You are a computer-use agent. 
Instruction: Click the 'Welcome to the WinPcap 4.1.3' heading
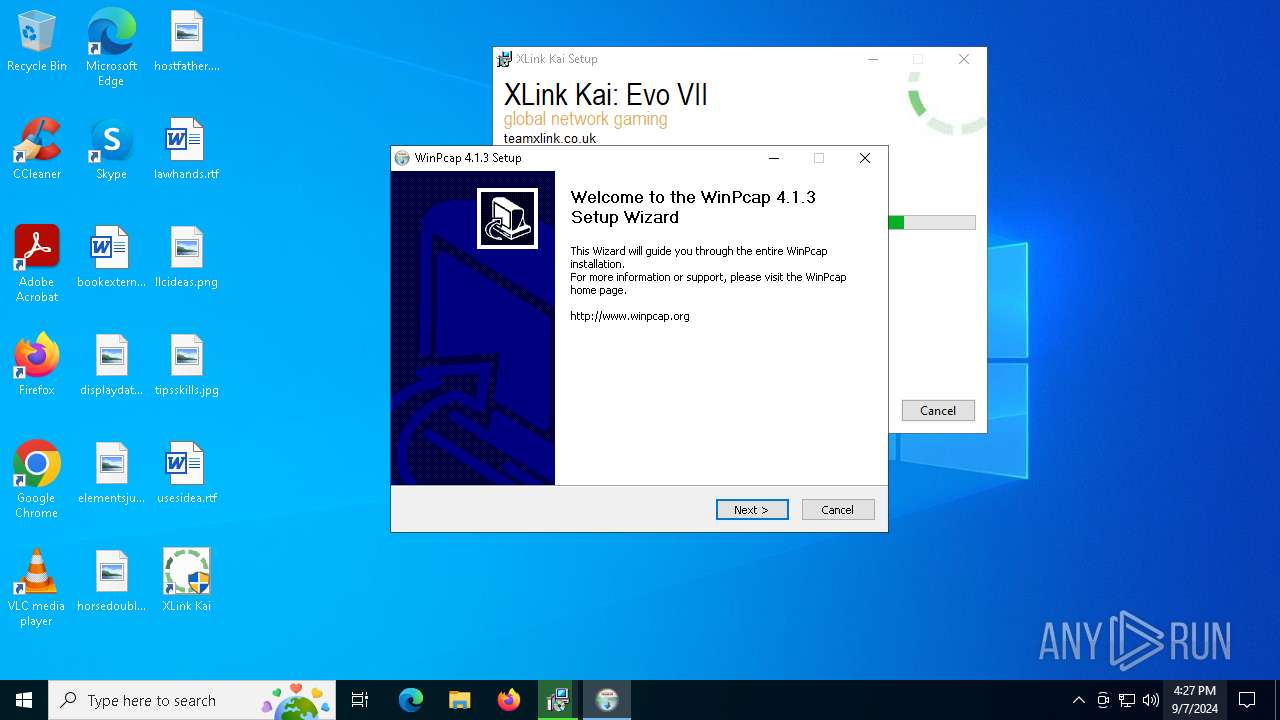point(693,207)
